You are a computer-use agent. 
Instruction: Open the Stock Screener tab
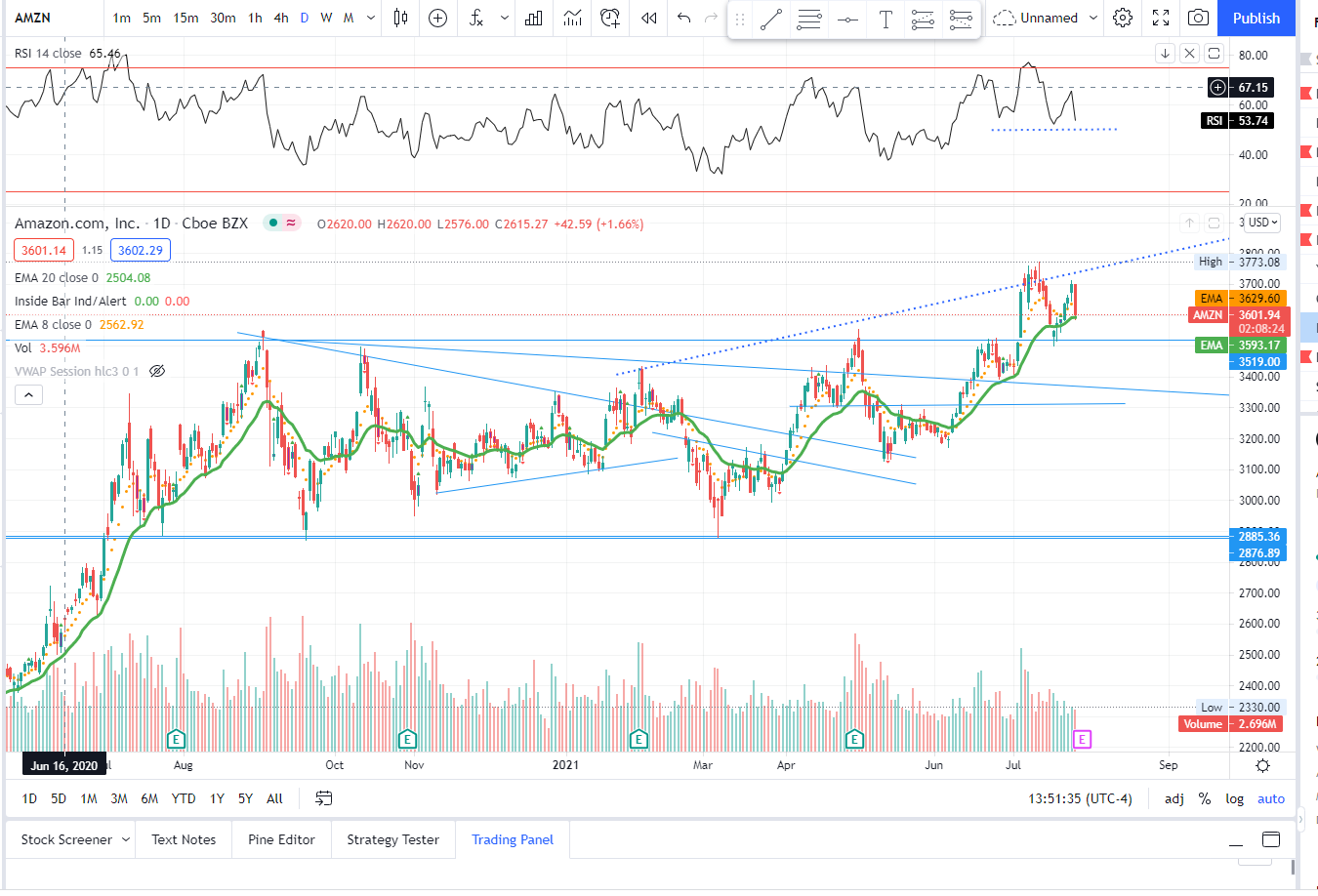point(66,839)
